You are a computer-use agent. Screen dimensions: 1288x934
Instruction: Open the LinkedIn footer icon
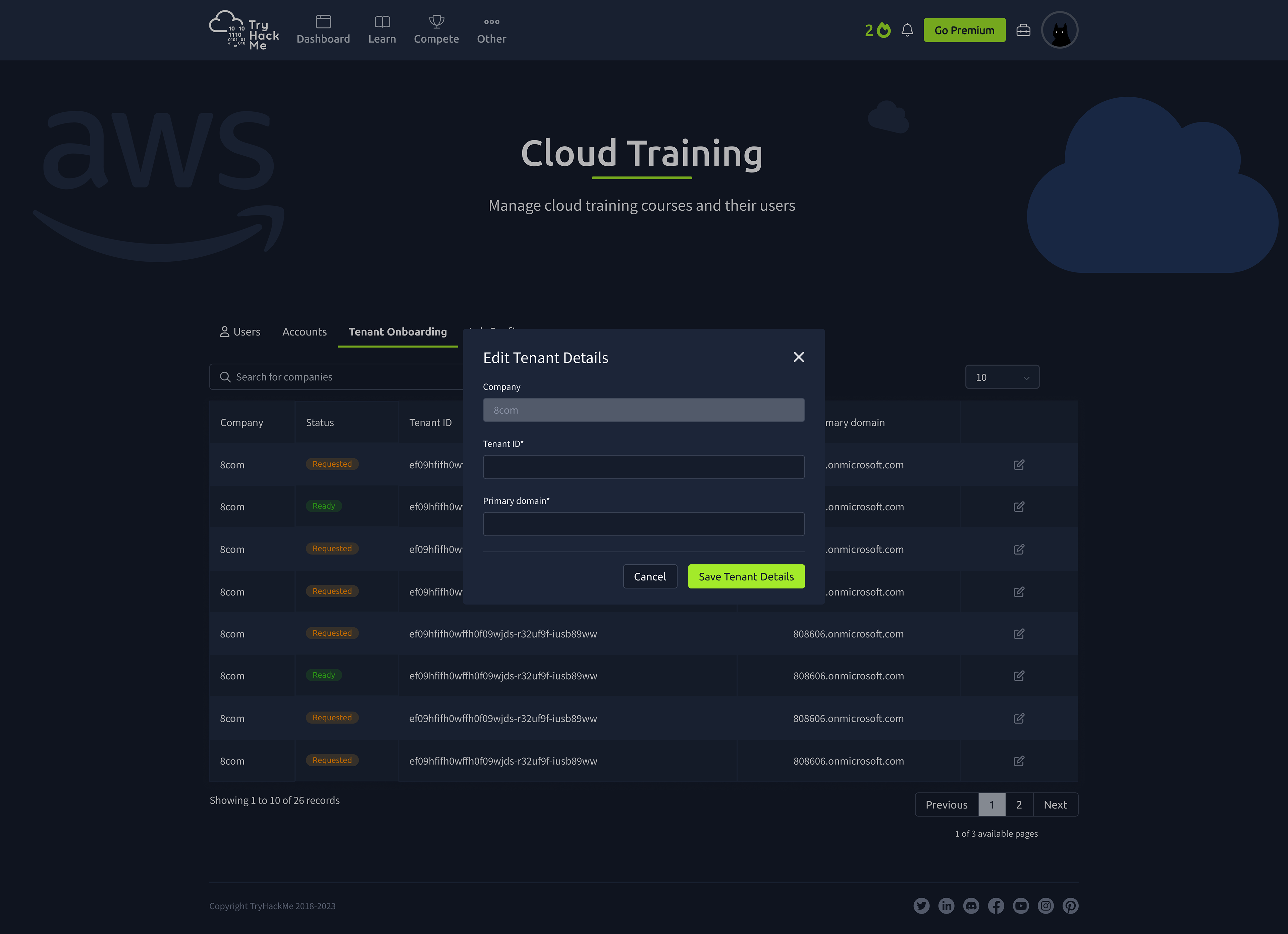pos(946,906)
